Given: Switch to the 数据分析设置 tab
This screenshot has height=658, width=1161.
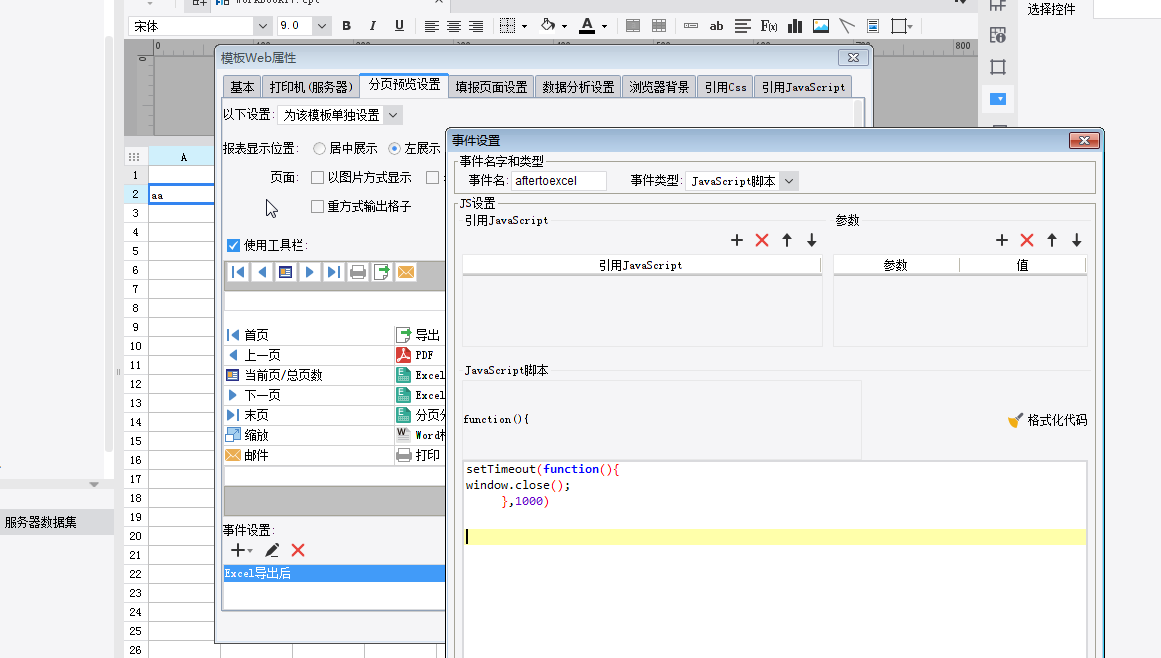Looking at the screenshot, I should click(578, 87).
